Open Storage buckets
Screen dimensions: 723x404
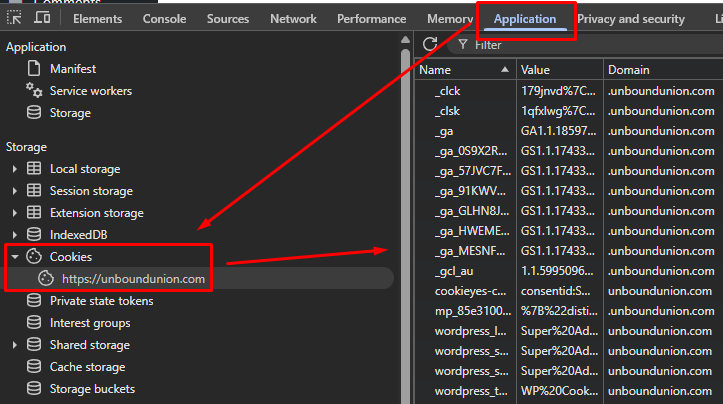coord(92,389)
